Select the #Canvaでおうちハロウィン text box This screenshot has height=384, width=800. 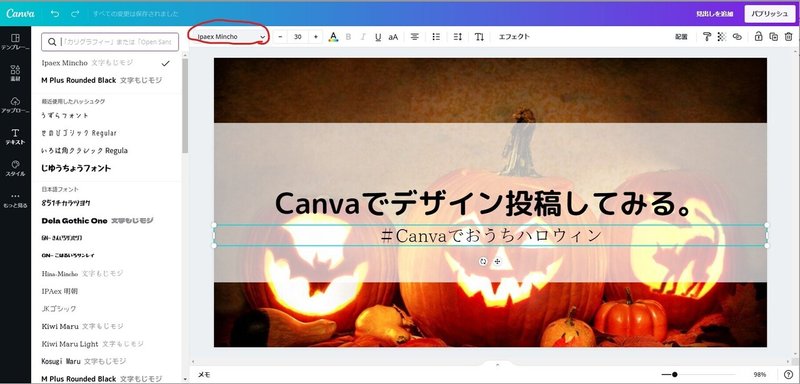[x=490, y=235]
